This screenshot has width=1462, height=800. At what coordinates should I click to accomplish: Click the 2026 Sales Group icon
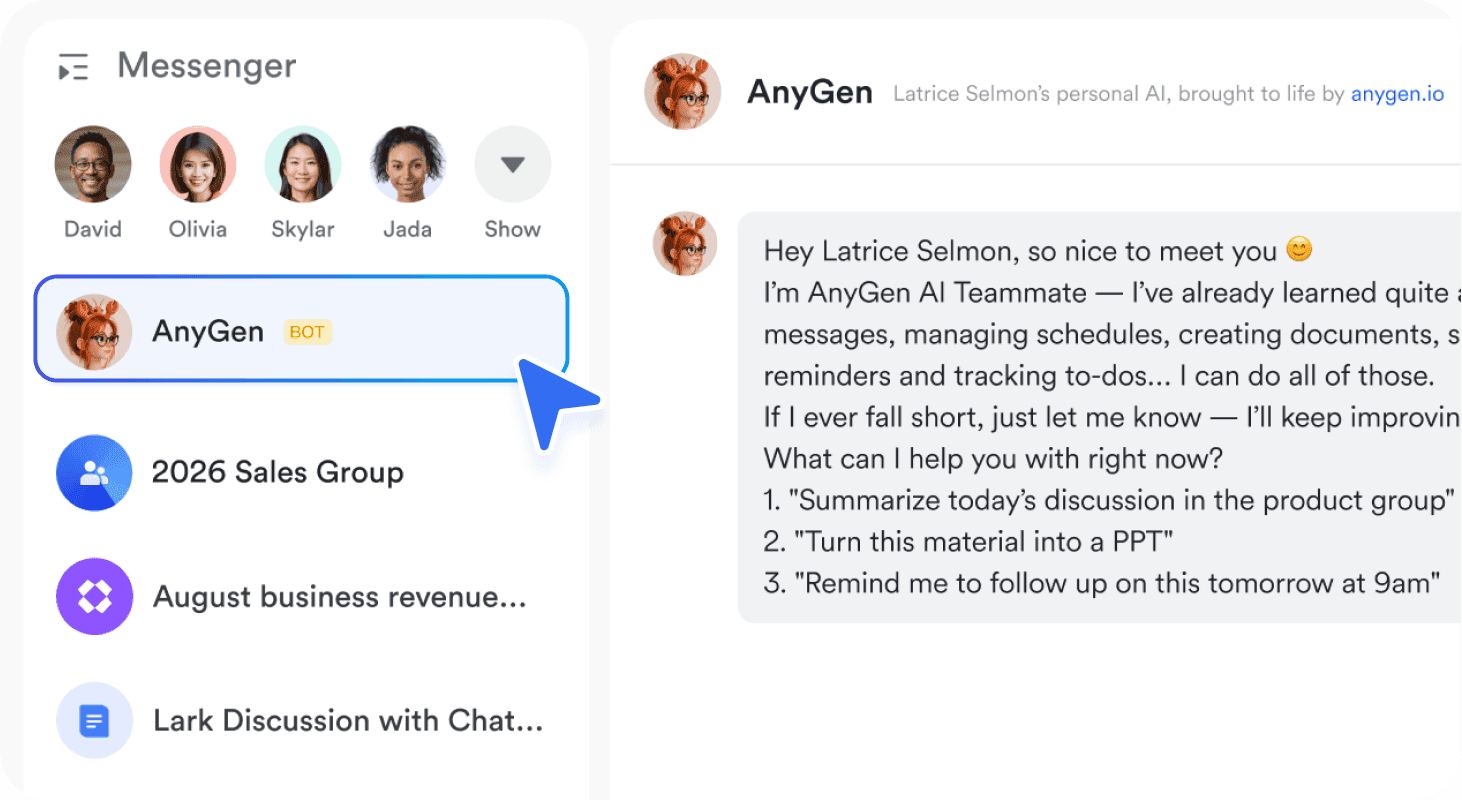pos(95,473)
